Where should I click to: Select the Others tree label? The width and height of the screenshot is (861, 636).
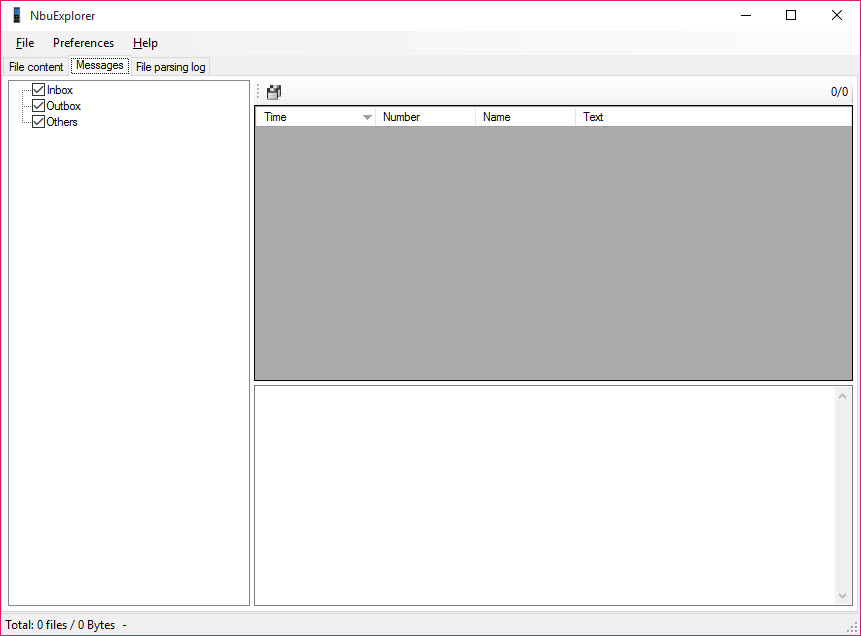(x=62, y=122)
